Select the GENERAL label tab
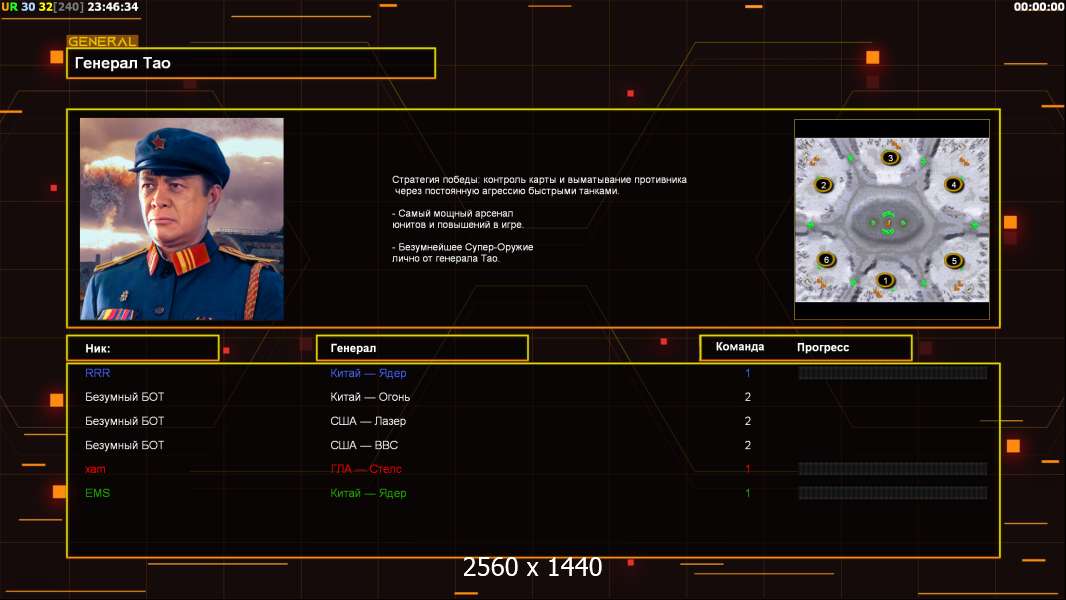This screenshot has width=1066, height=600. coord(103,41)
